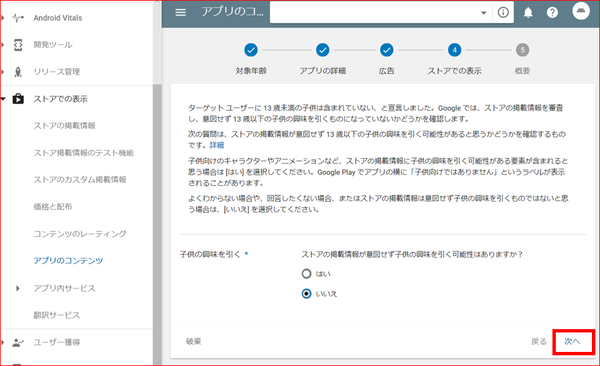This screenshot has height=366, width=600.
Task: Click the Android Vitals pulse icon
Action: tap(18, 18)
